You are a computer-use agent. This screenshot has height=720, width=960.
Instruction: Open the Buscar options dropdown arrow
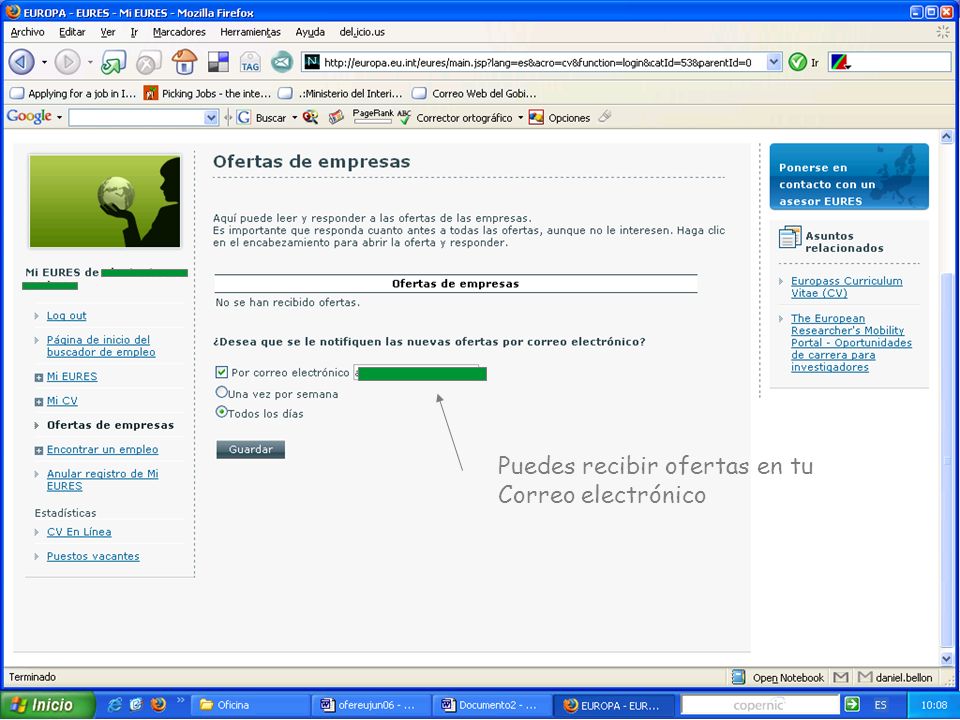pyautogui.click(x=294, y=118)
